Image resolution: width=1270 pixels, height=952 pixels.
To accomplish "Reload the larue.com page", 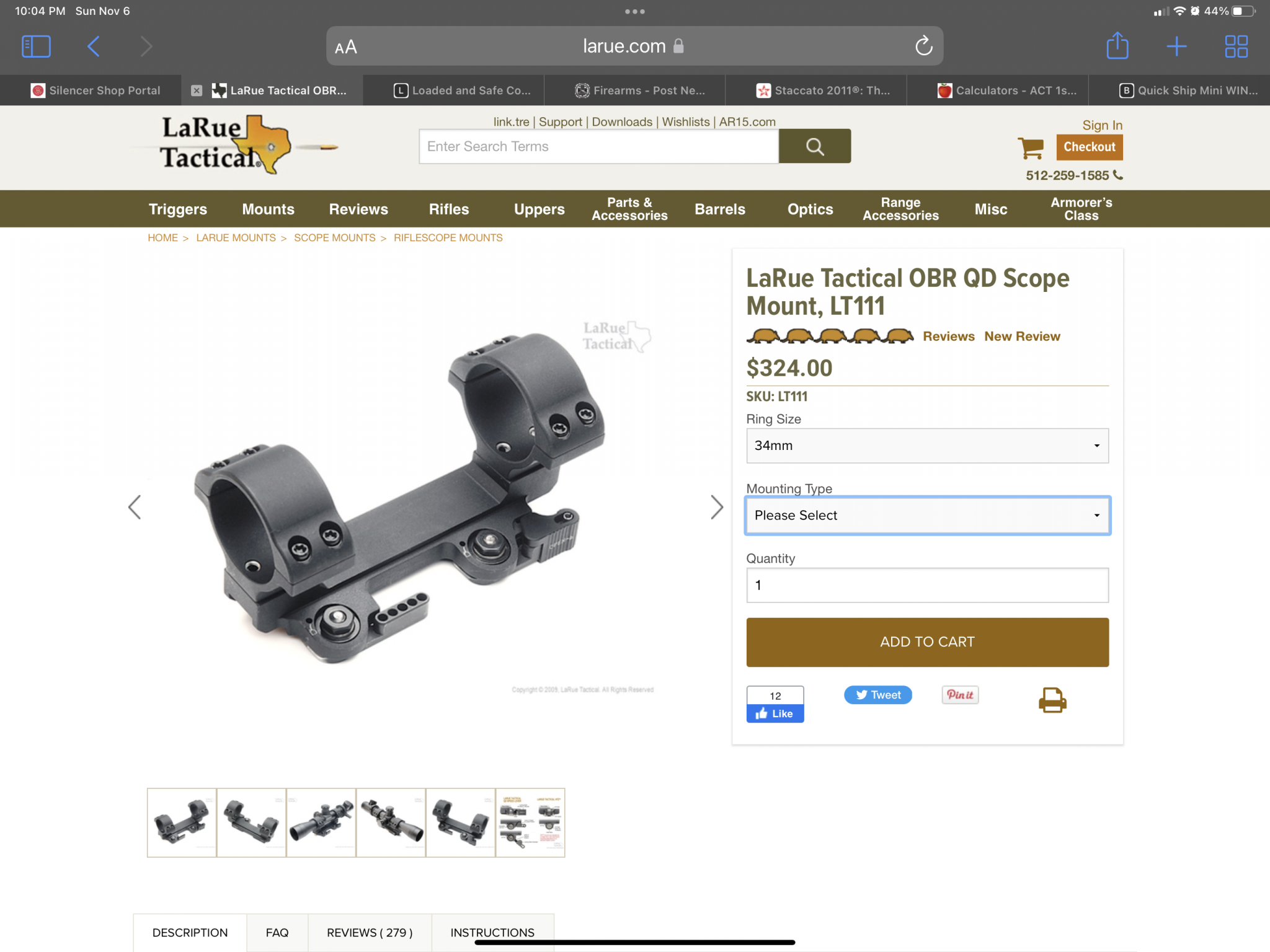I will [923, 46].
